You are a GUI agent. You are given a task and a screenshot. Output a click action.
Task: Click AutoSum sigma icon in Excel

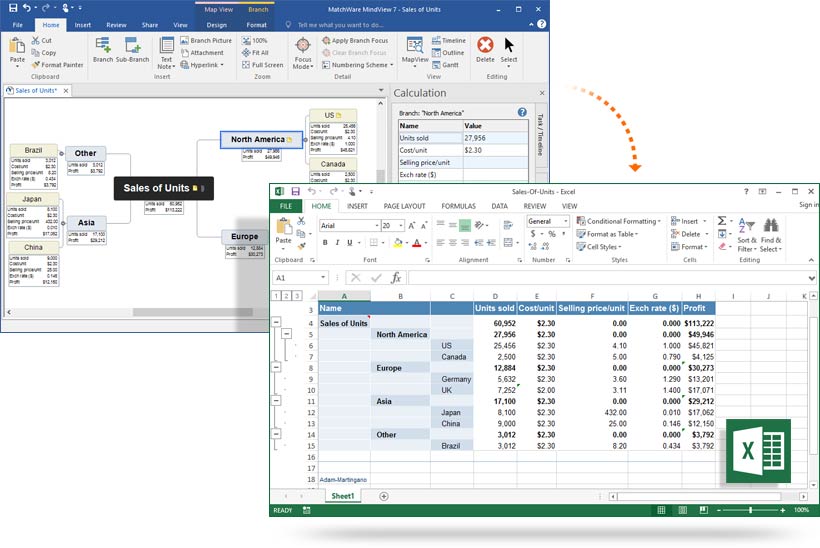pyautogui.click(x=722, y=221)
